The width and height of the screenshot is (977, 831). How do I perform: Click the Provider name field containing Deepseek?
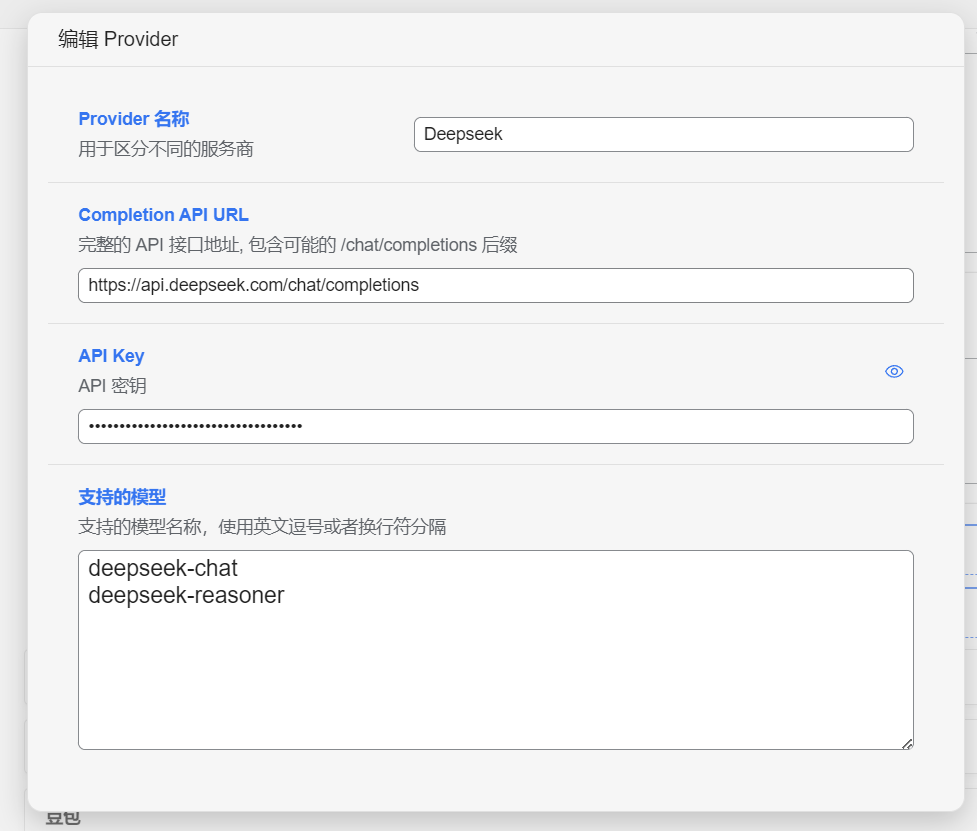tap(663, 135)
